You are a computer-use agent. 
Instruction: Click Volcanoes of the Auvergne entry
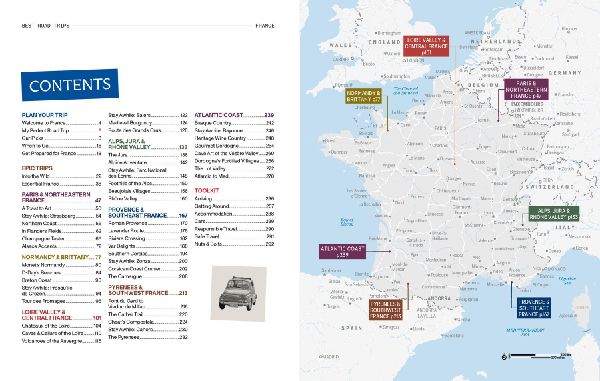[62, 341]
